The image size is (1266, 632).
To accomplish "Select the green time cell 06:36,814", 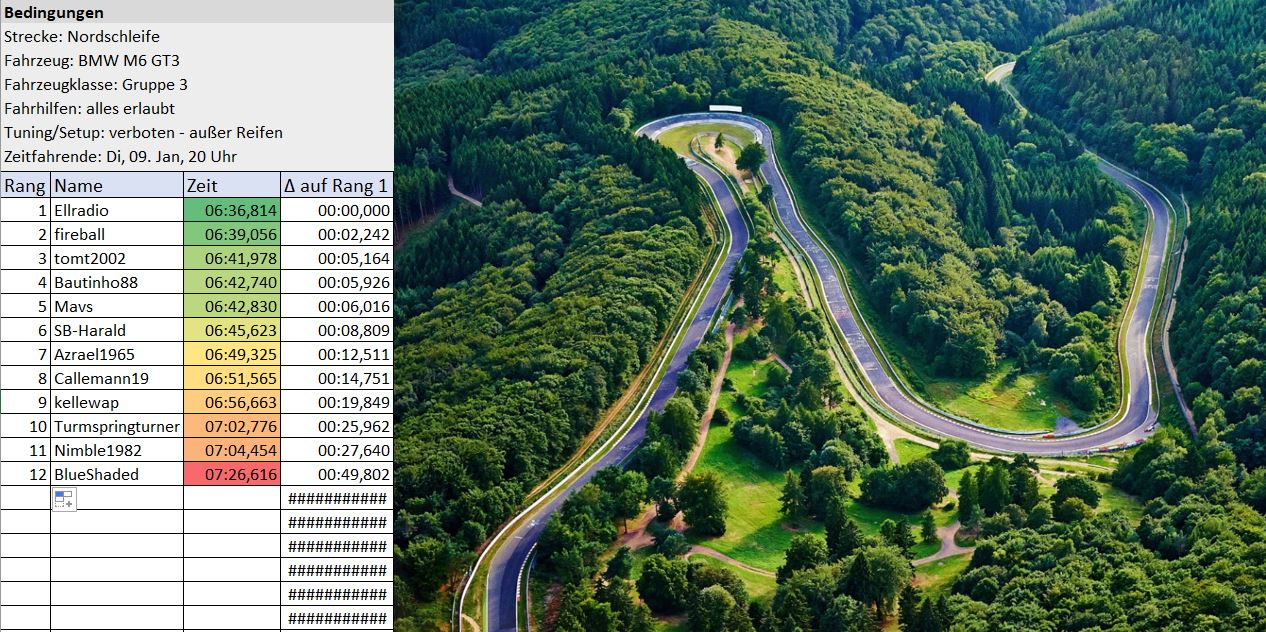I will tap(232, 210).
